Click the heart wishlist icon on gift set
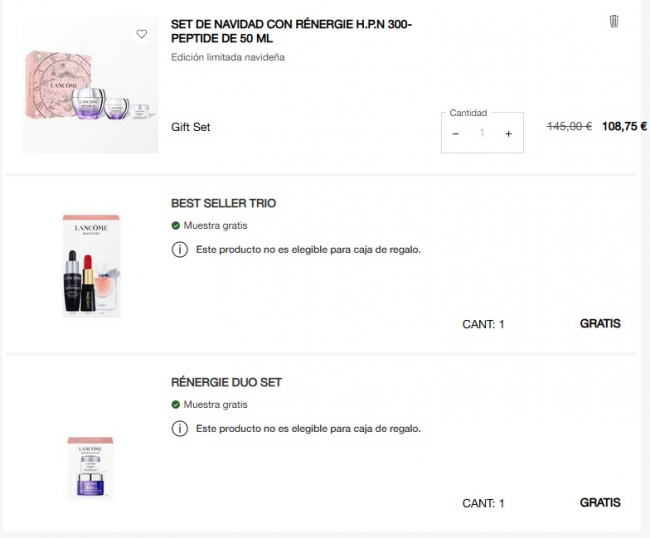The image size is (650, 538). (x=141, y=34)
